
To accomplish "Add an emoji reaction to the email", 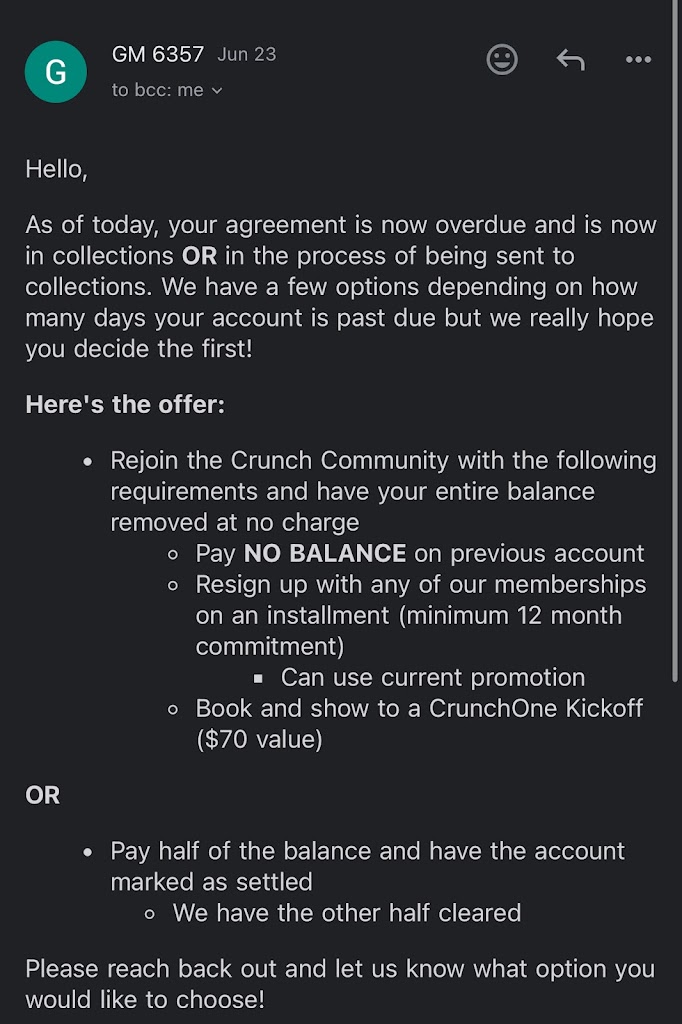I will 502,60.
